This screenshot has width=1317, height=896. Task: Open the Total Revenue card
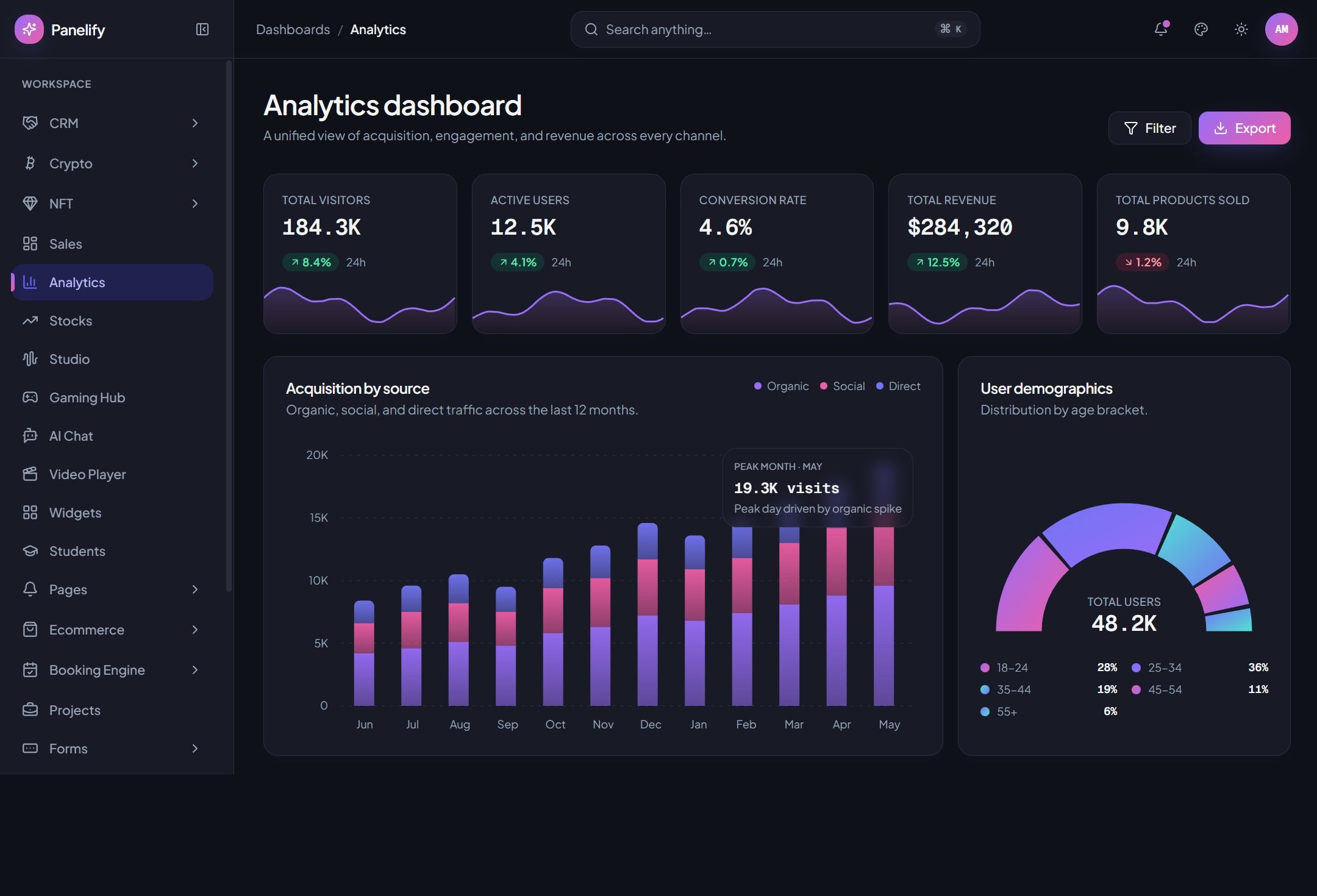(x=985, y=254)
